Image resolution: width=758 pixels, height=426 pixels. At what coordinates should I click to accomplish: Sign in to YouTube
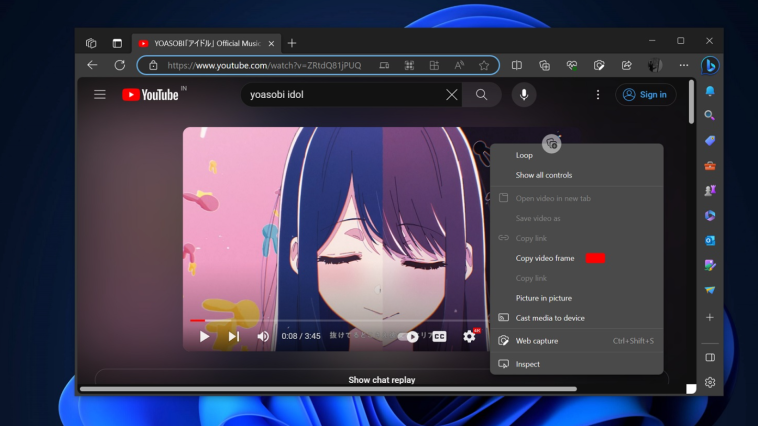click(645, 94)
